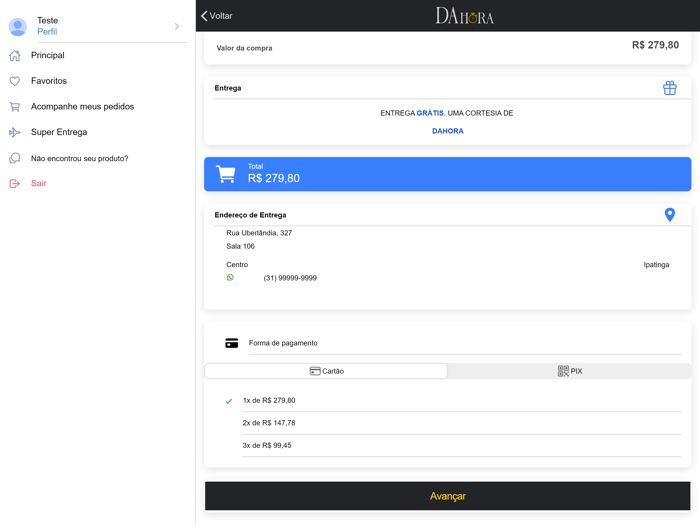Choose 2x de R$ 147,78 installment option

tap(269, 423)
